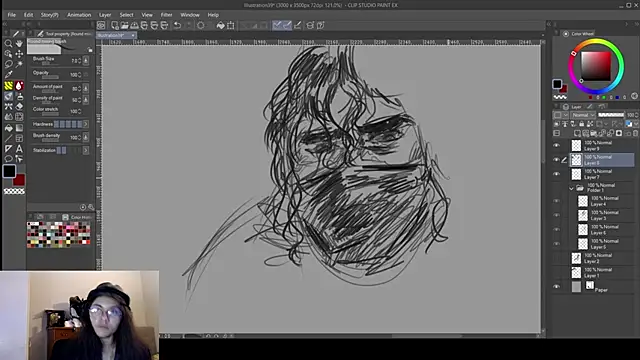Open Brush density dynamics button
This screenshot has height=360, width=640.
click(86, 138)
